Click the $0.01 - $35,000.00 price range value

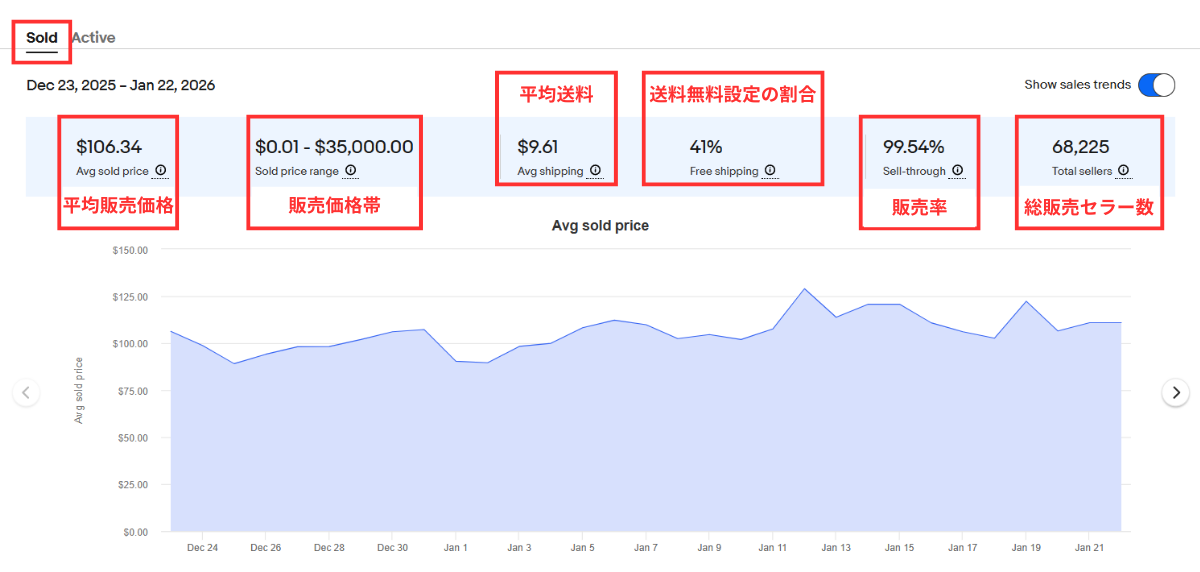(334, 147)
